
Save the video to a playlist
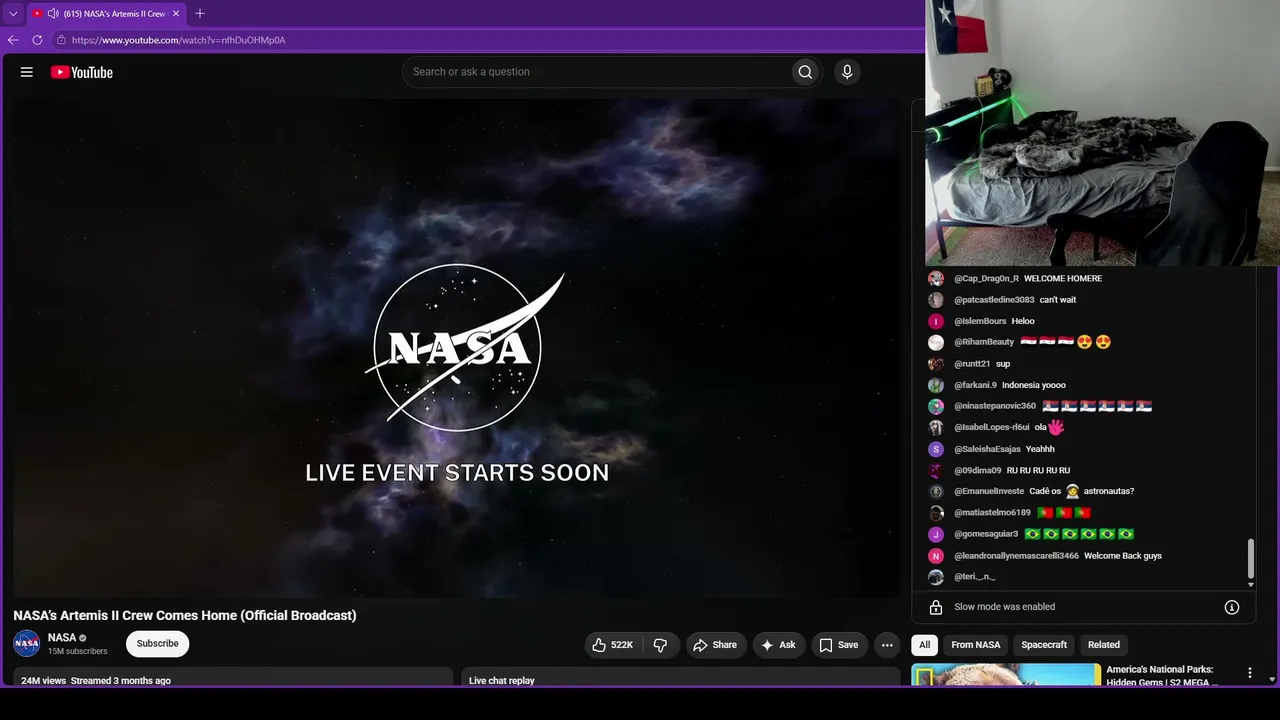[839, 645]
